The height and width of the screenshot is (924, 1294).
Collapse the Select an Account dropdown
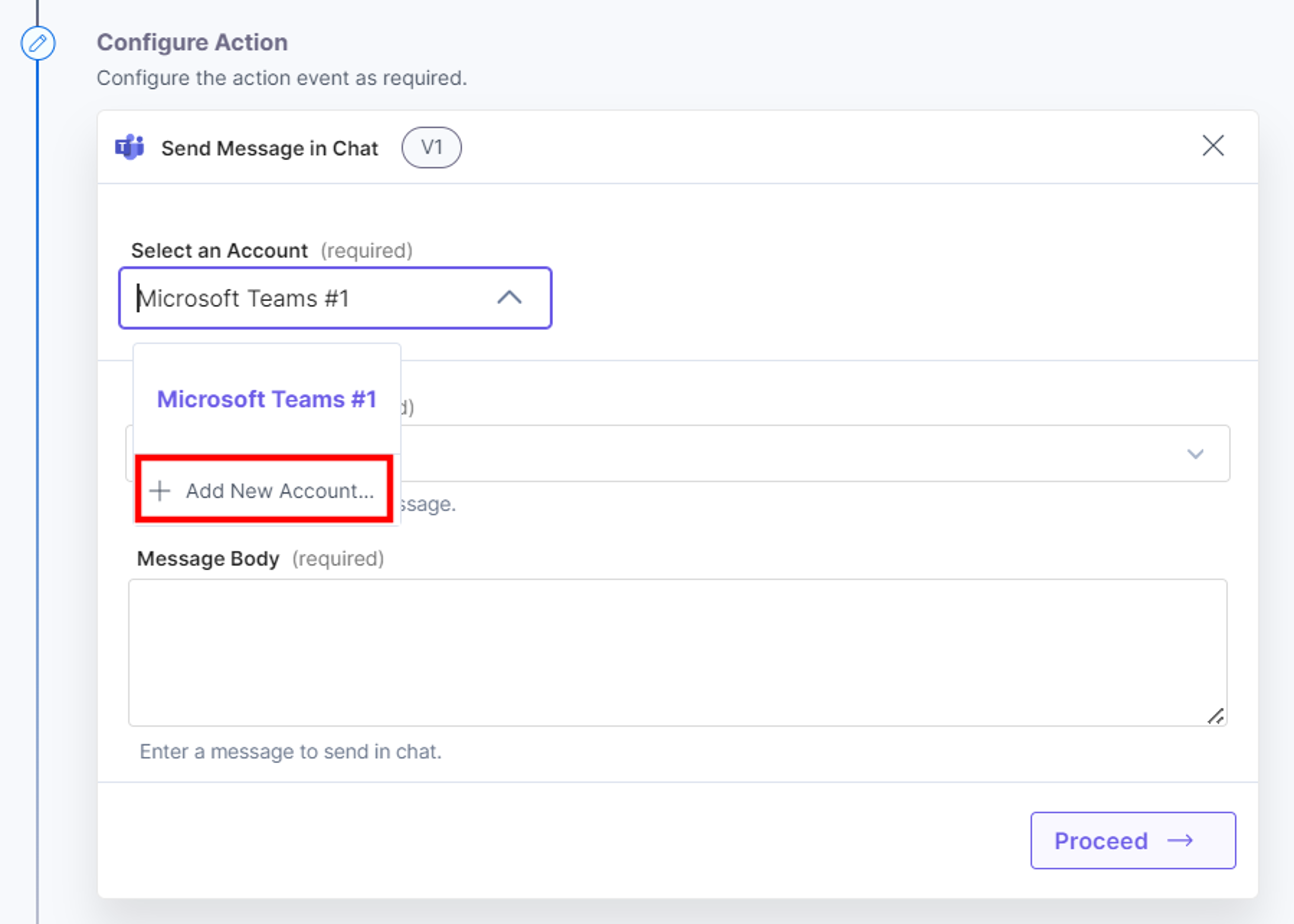(335, 298)
